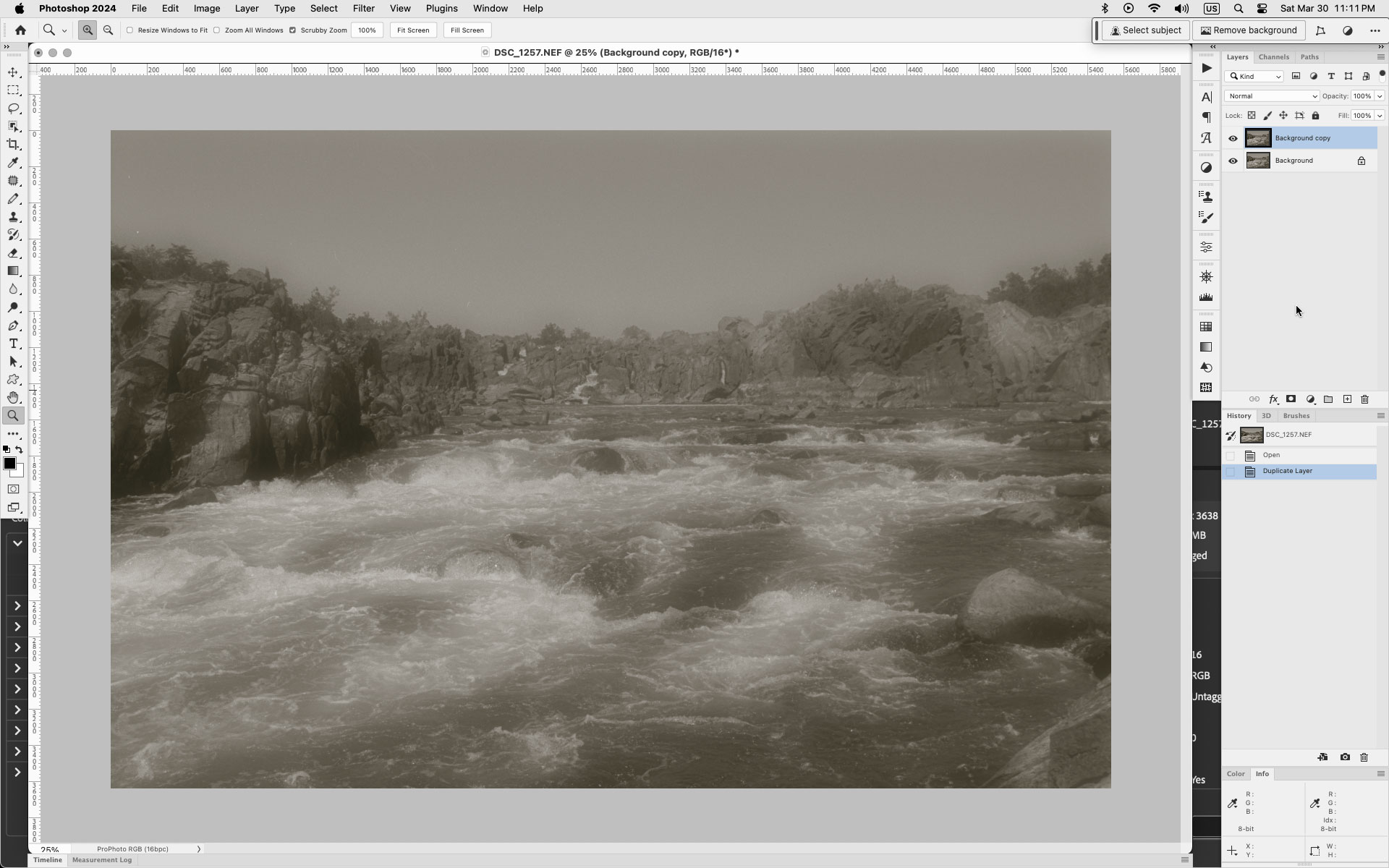This screenshot has width=1389, height=868.
Task: Enable Resize Windows to Fit
Action: click(129, 30)
